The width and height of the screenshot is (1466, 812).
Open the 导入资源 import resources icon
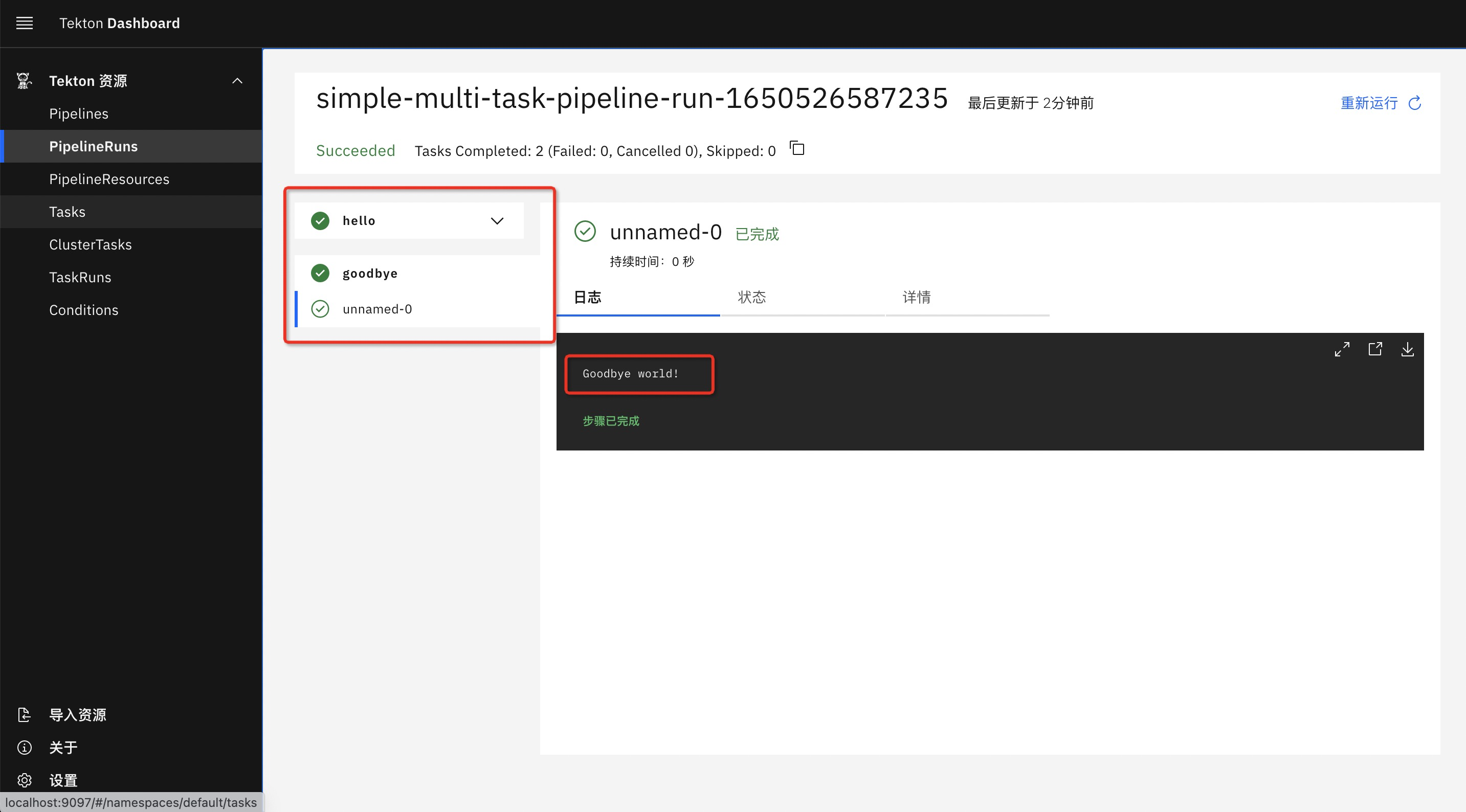pos(25,714)
